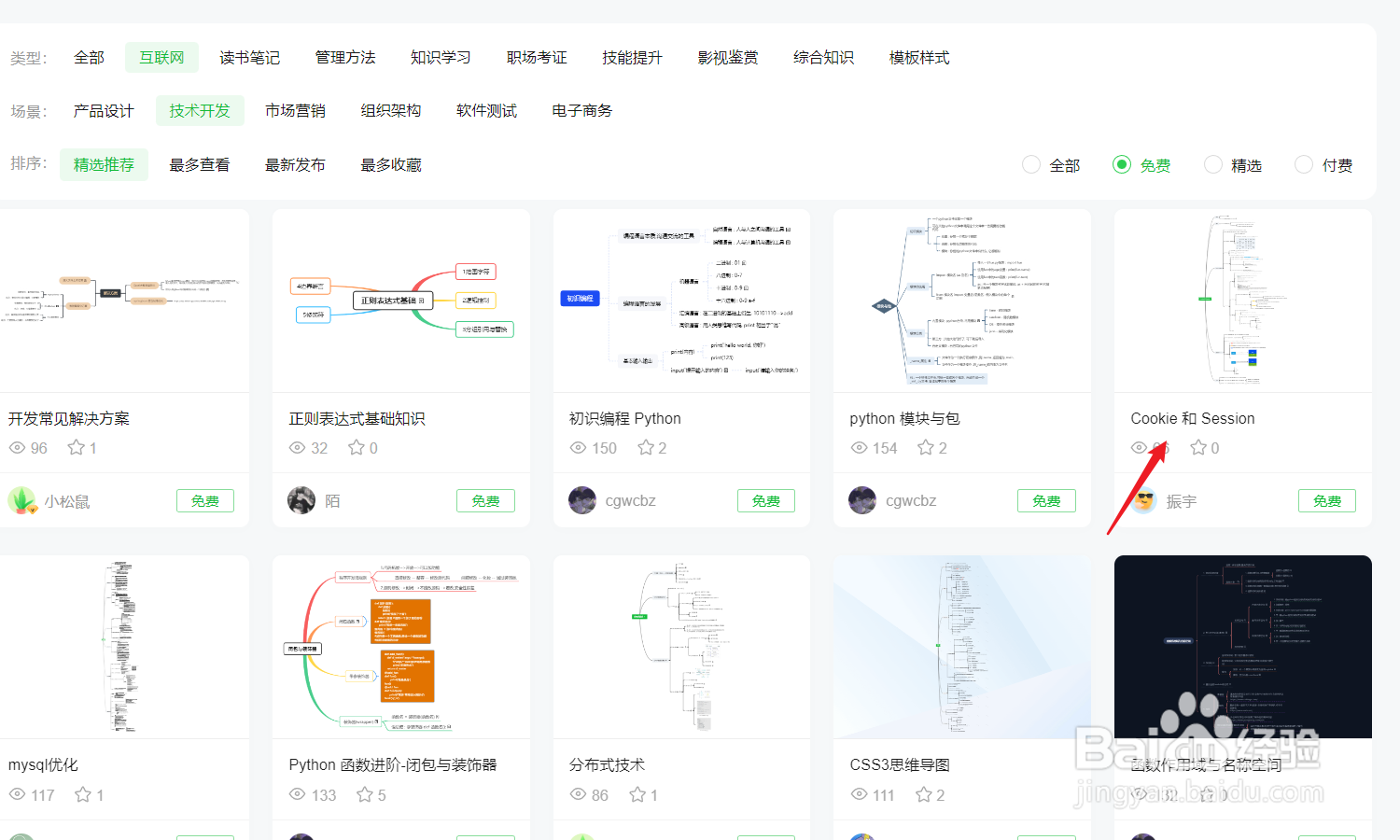1400x840 pixels.
Task: Click the view eye icon on Python 函数进阶-闭包与装饰器
Action: (298, 794)
